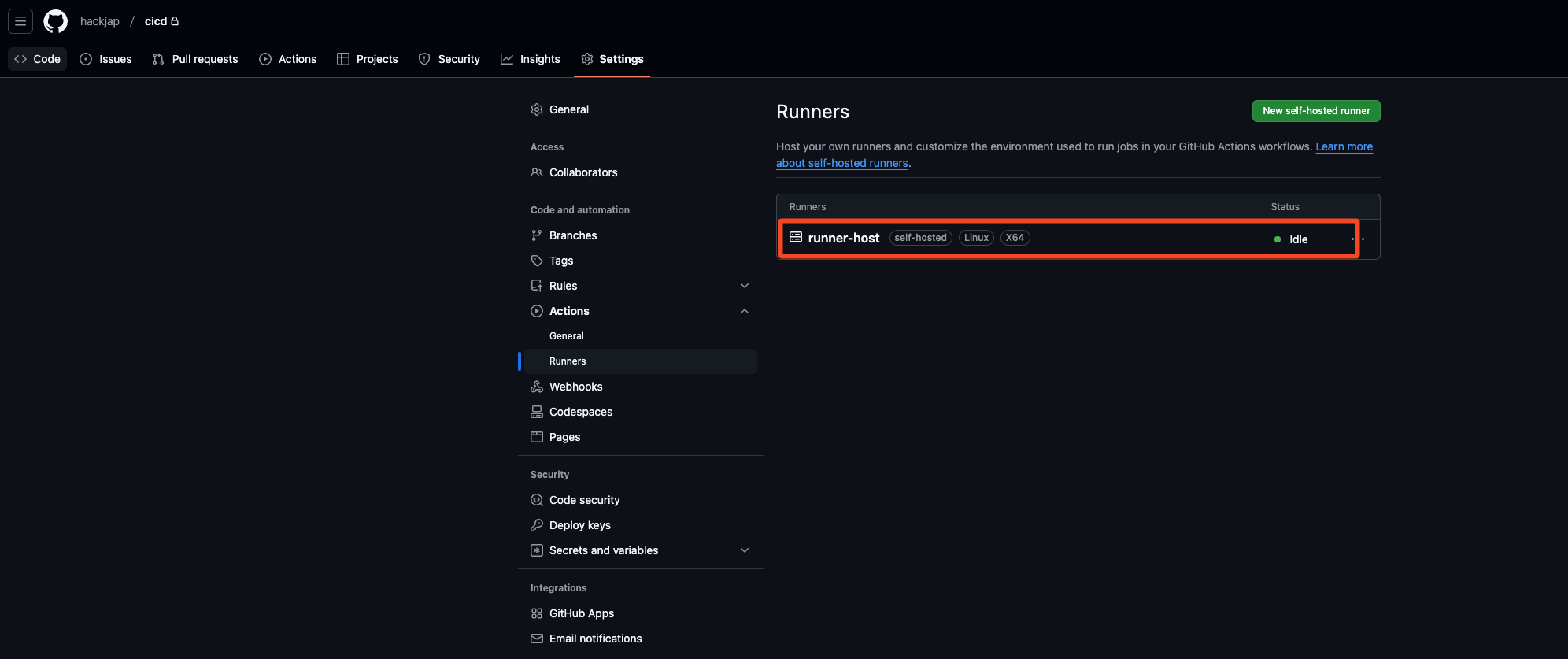Open the hackjap owner link
The image size is (1568, 659).
[100, 21]
